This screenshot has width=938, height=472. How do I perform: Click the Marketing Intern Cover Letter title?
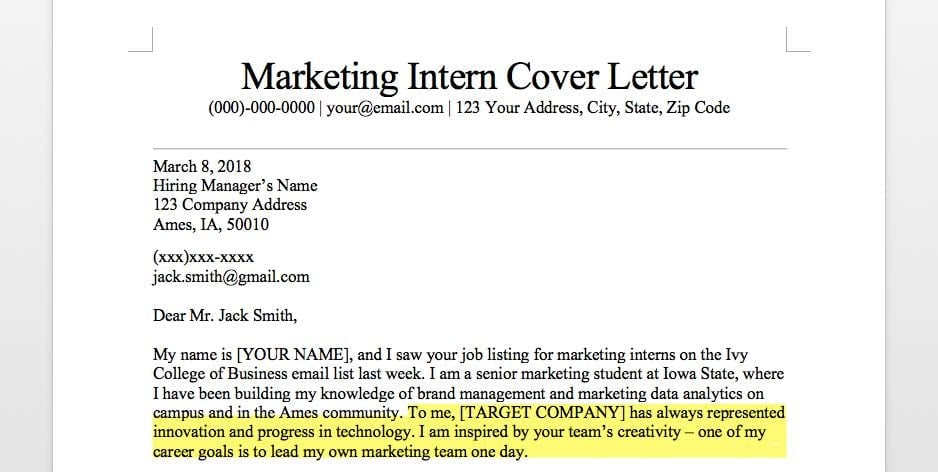point(469,76)
